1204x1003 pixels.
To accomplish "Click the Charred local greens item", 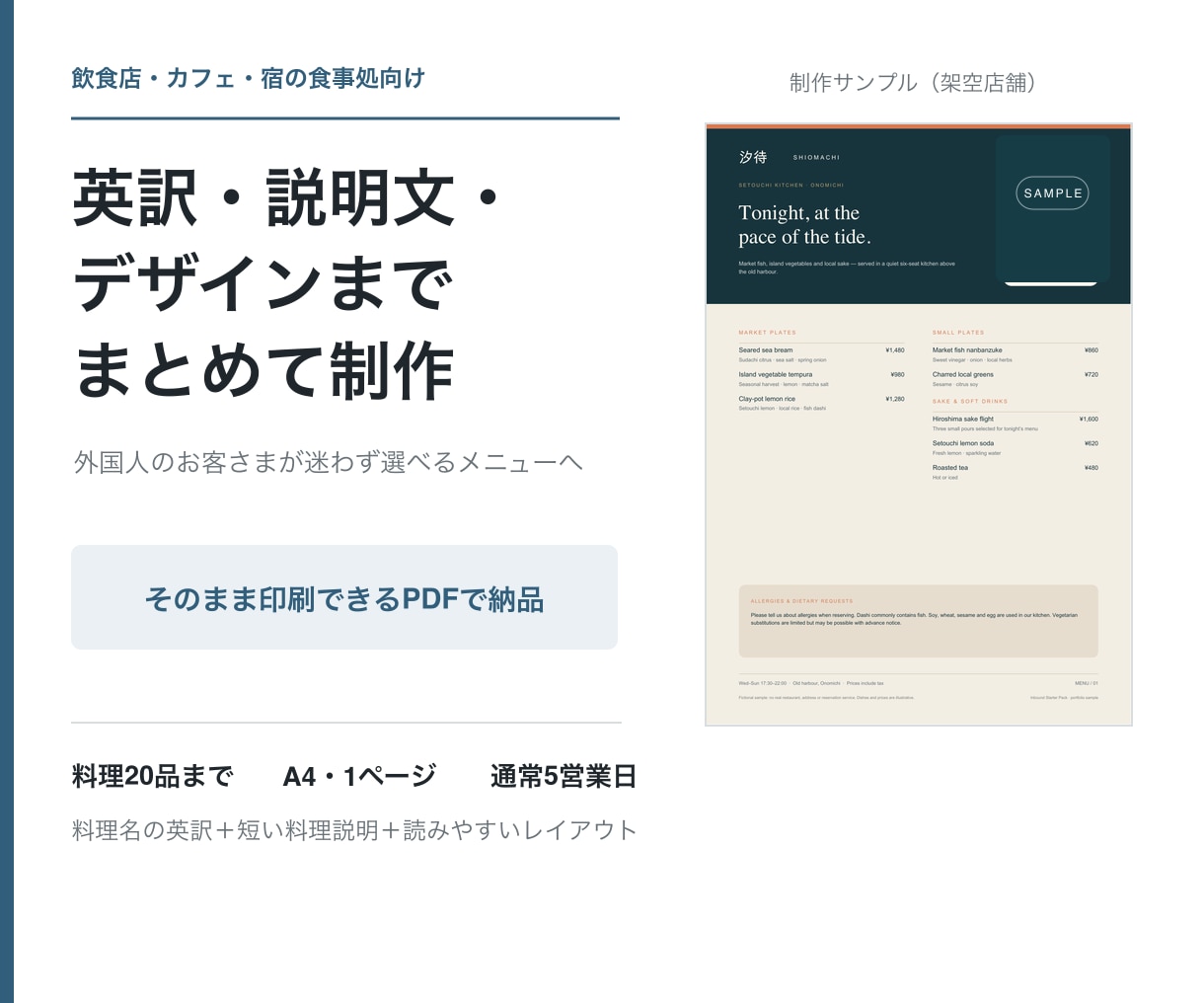I will click(963, 375).
